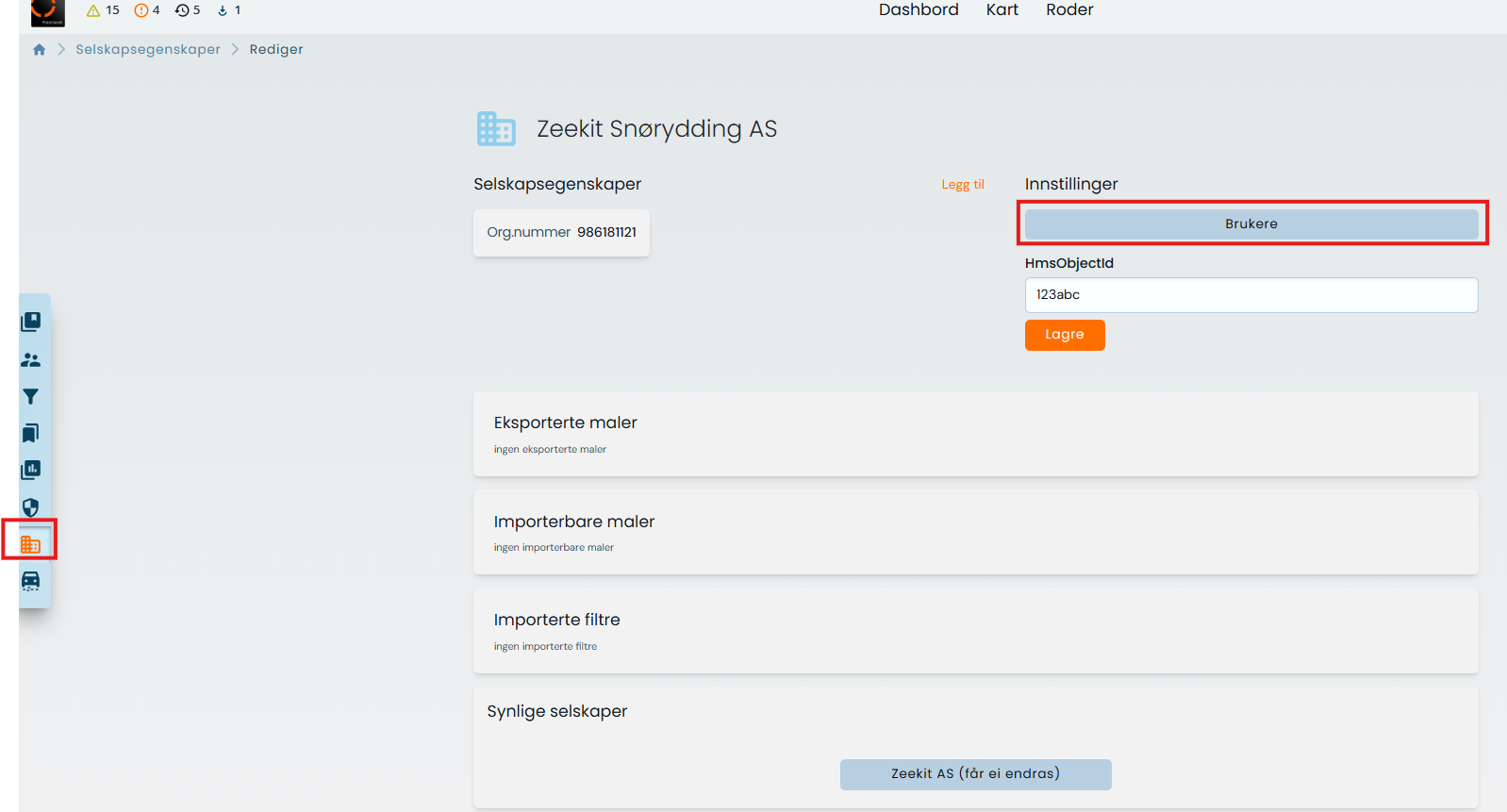
Task: Open the users group icon in the sidebar
Action: tap(31, 360)
